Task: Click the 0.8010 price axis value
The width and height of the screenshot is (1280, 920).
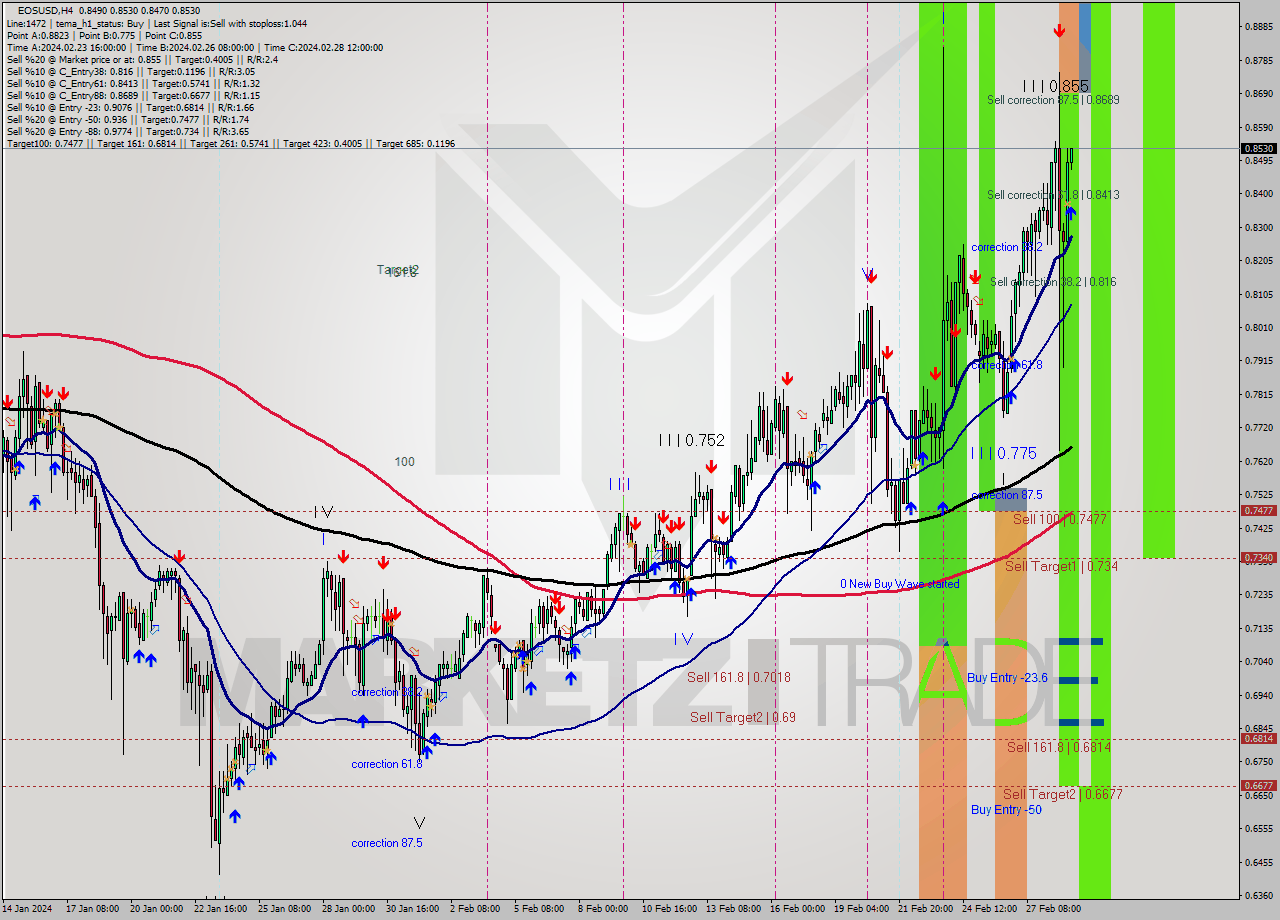Action: point(1258,327)
